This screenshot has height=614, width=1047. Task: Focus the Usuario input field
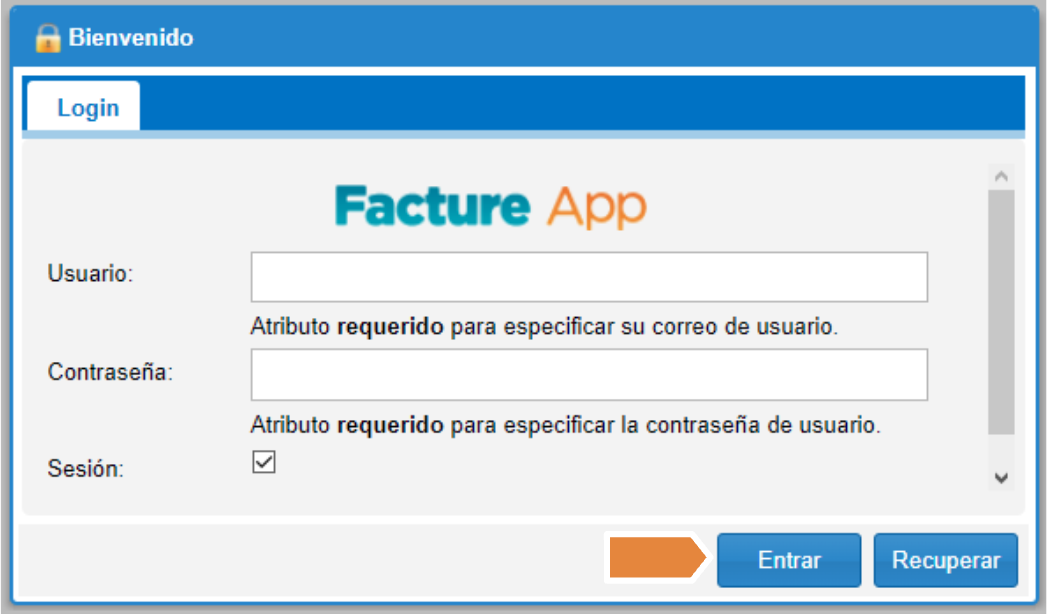click(589, 277)
